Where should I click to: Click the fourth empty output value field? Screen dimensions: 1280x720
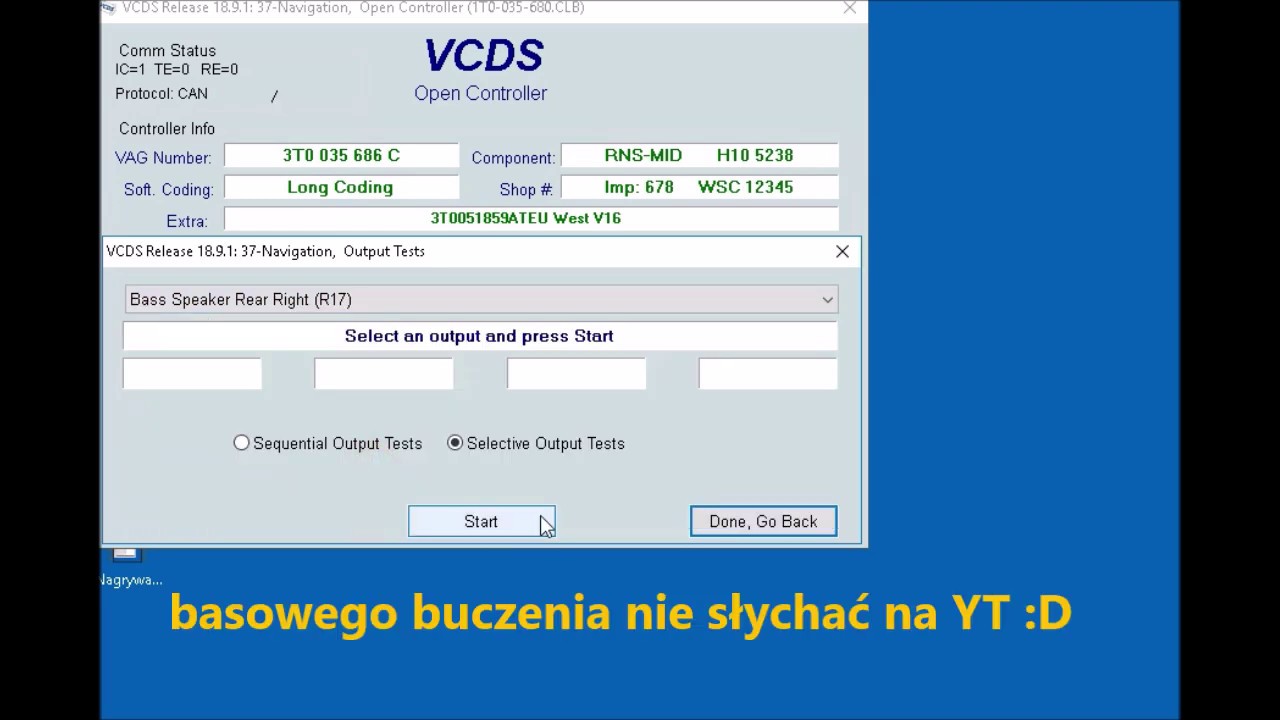768,374
